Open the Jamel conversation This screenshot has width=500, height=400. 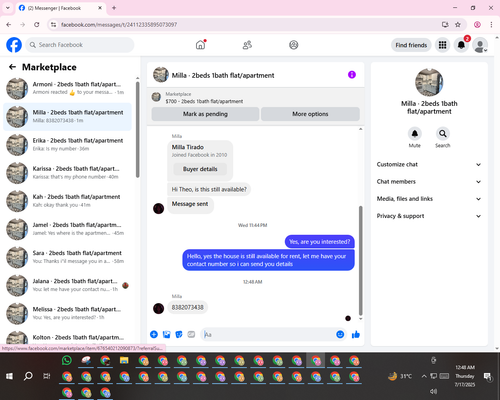67,229
